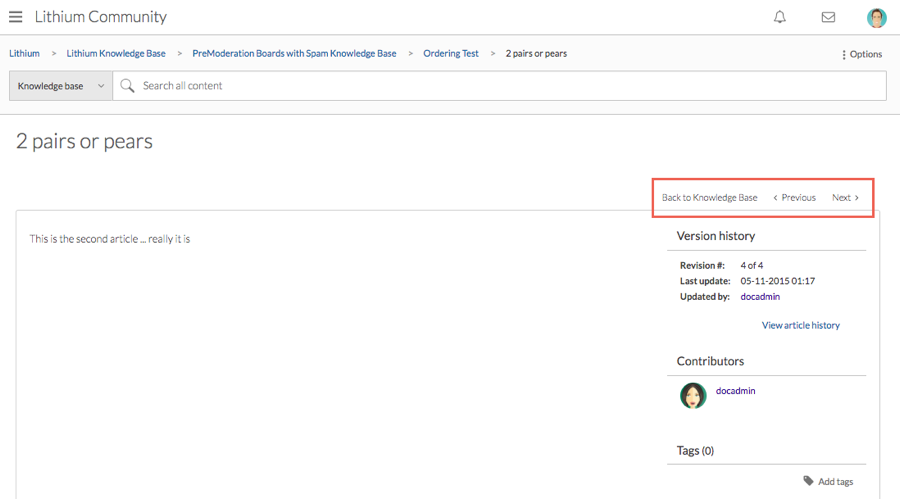Open the notifications bell

[x=779, y=17]
